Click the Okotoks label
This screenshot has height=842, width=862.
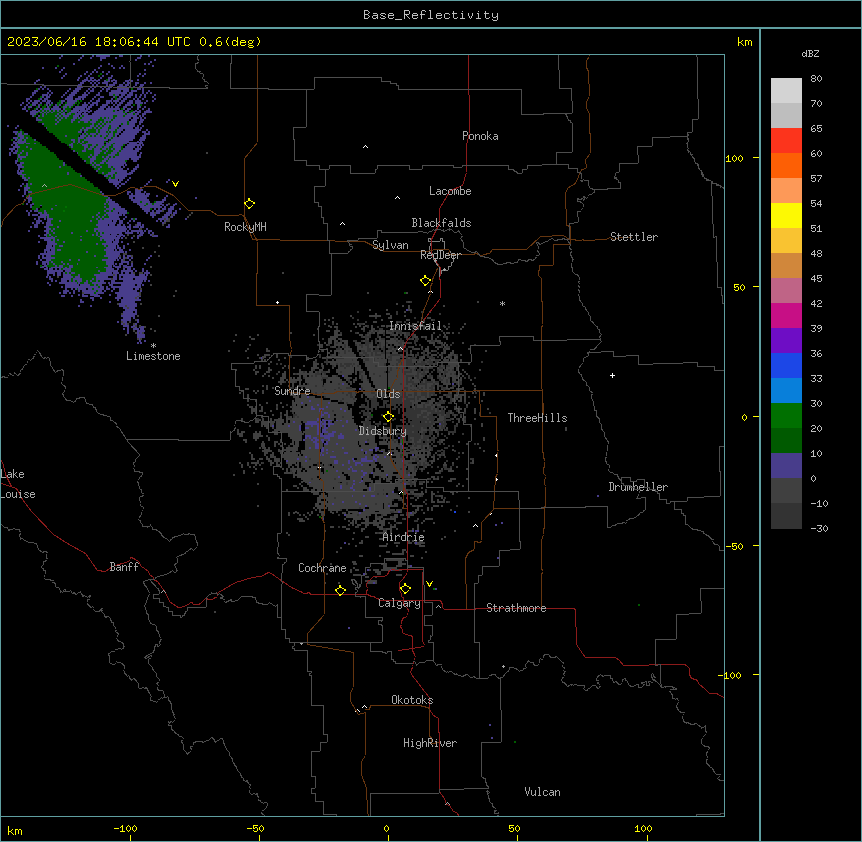[x=412, y=700]
